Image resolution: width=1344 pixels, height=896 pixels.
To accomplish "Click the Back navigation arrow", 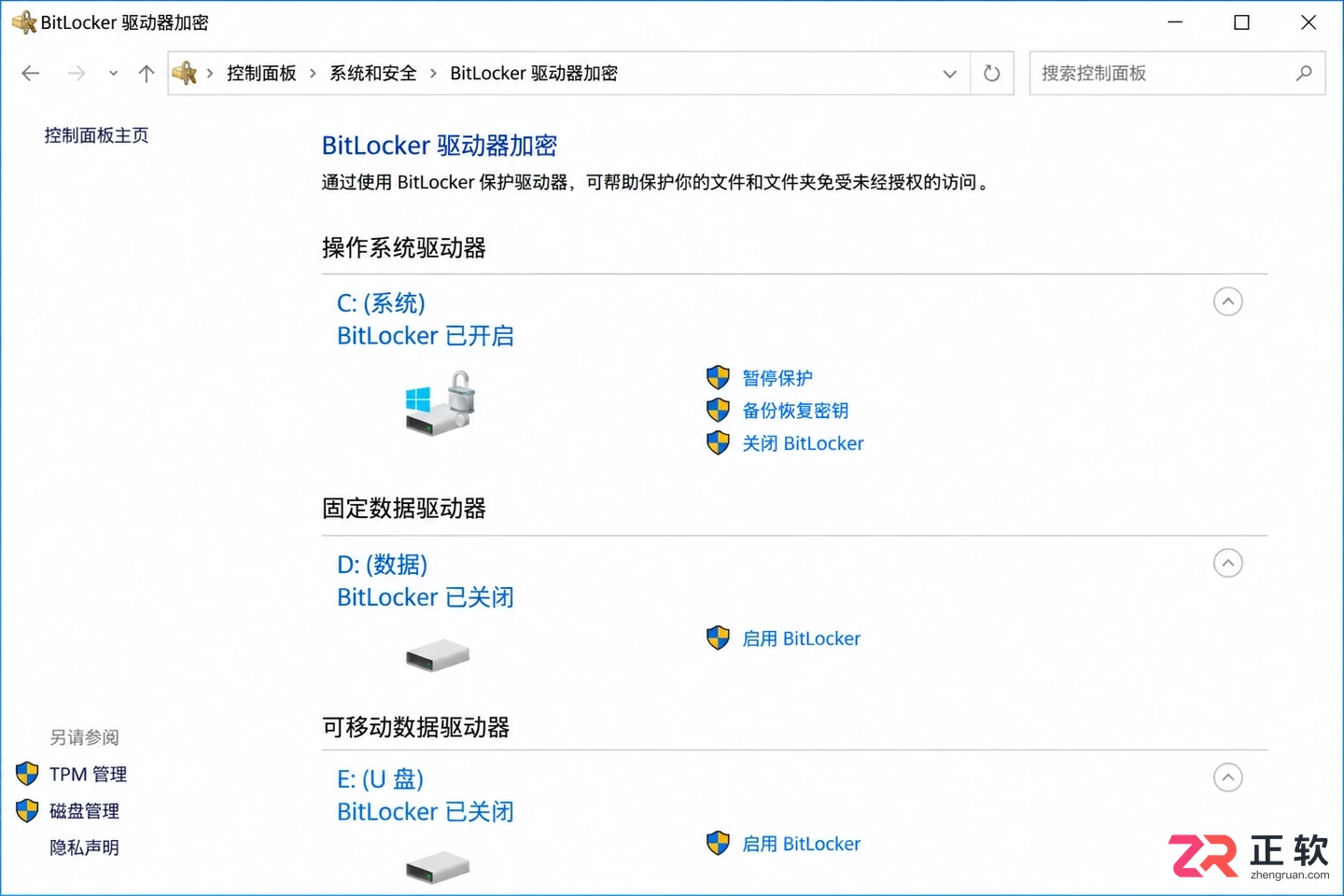I will pos(31,74).
